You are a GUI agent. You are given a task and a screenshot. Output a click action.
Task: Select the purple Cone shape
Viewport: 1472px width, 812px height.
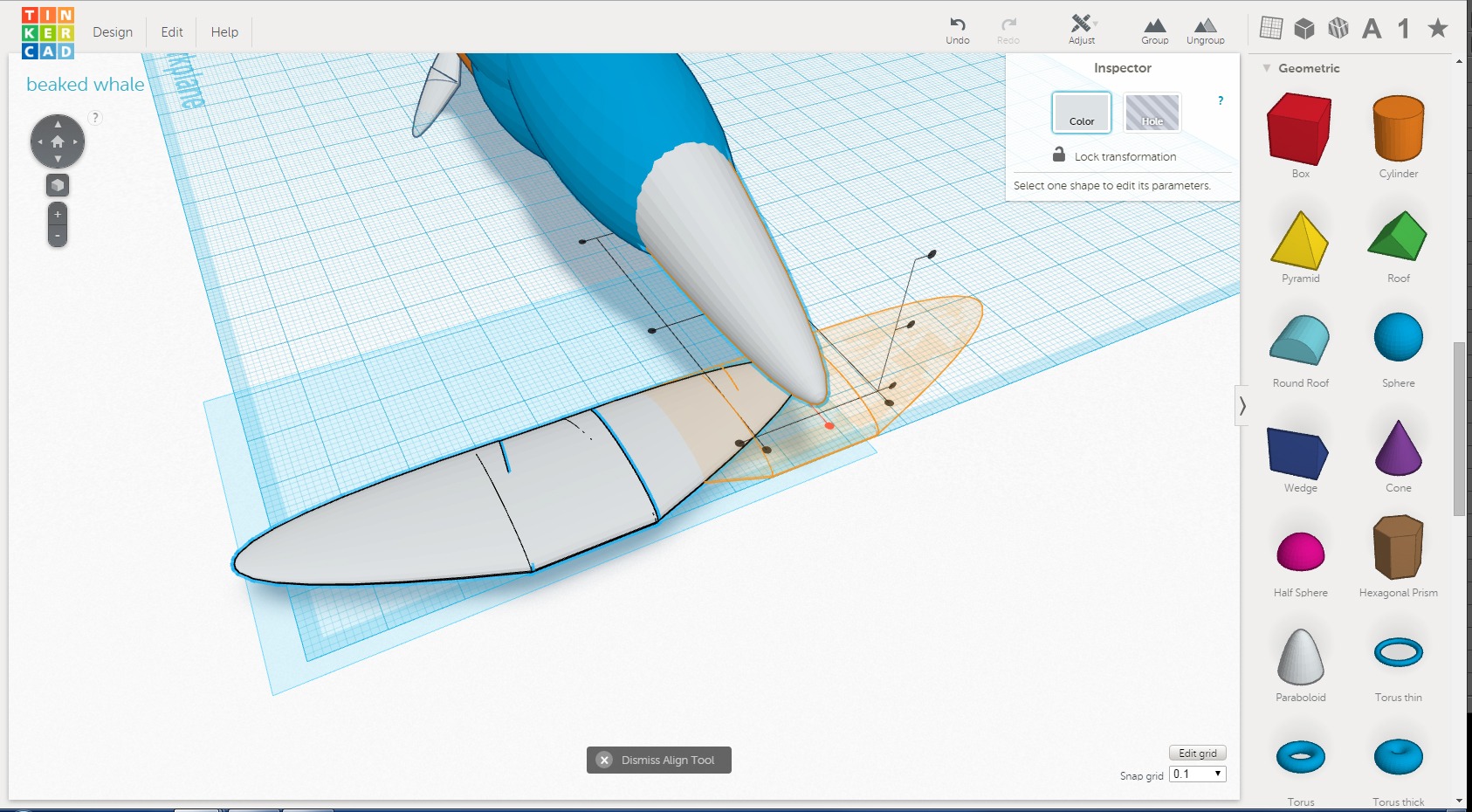tap(1399, 448)
